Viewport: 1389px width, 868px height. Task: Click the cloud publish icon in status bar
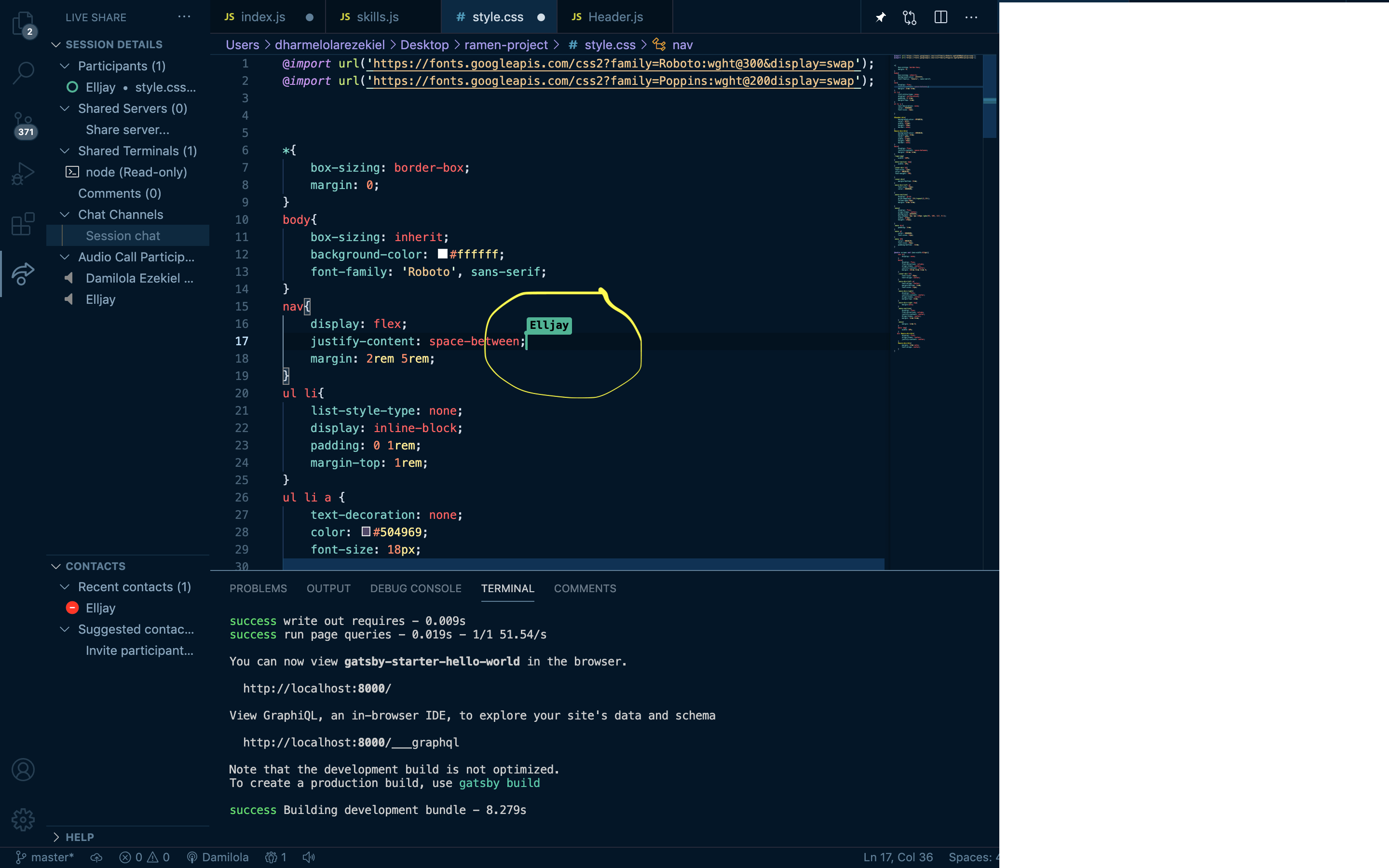96,857
